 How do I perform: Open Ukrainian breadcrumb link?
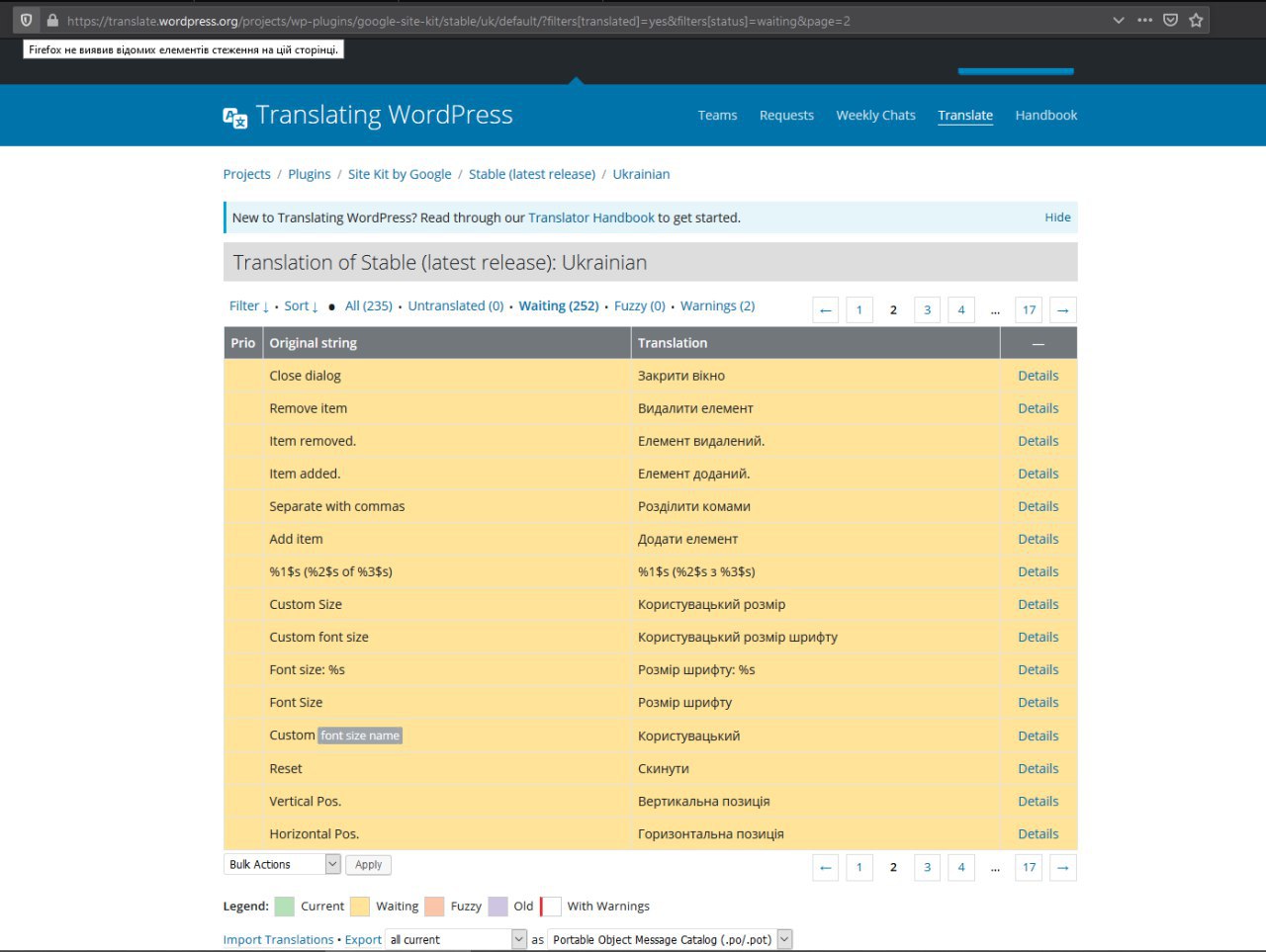tap(641, 174)
